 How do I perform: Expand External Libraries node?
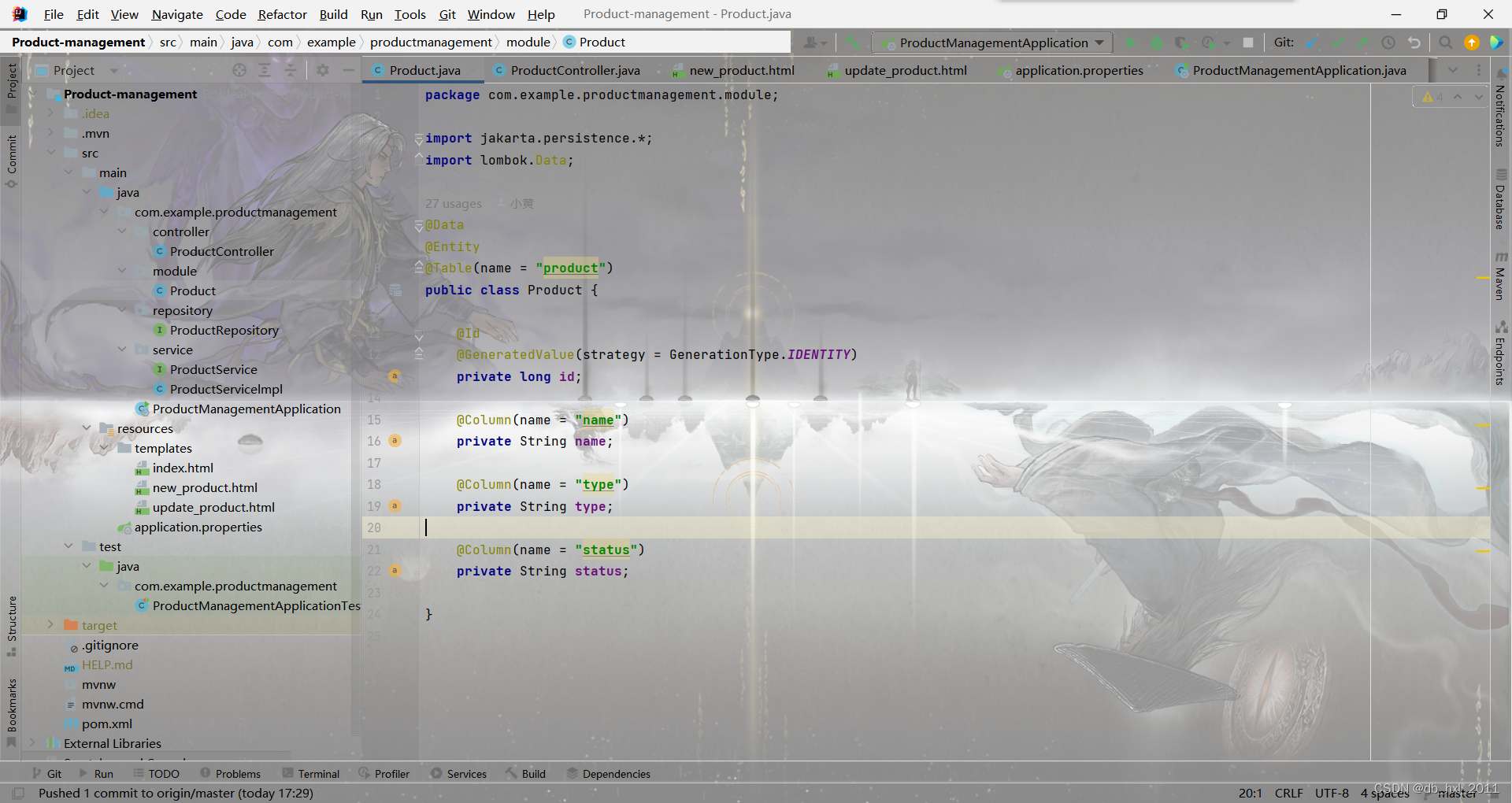pos(33,743)
